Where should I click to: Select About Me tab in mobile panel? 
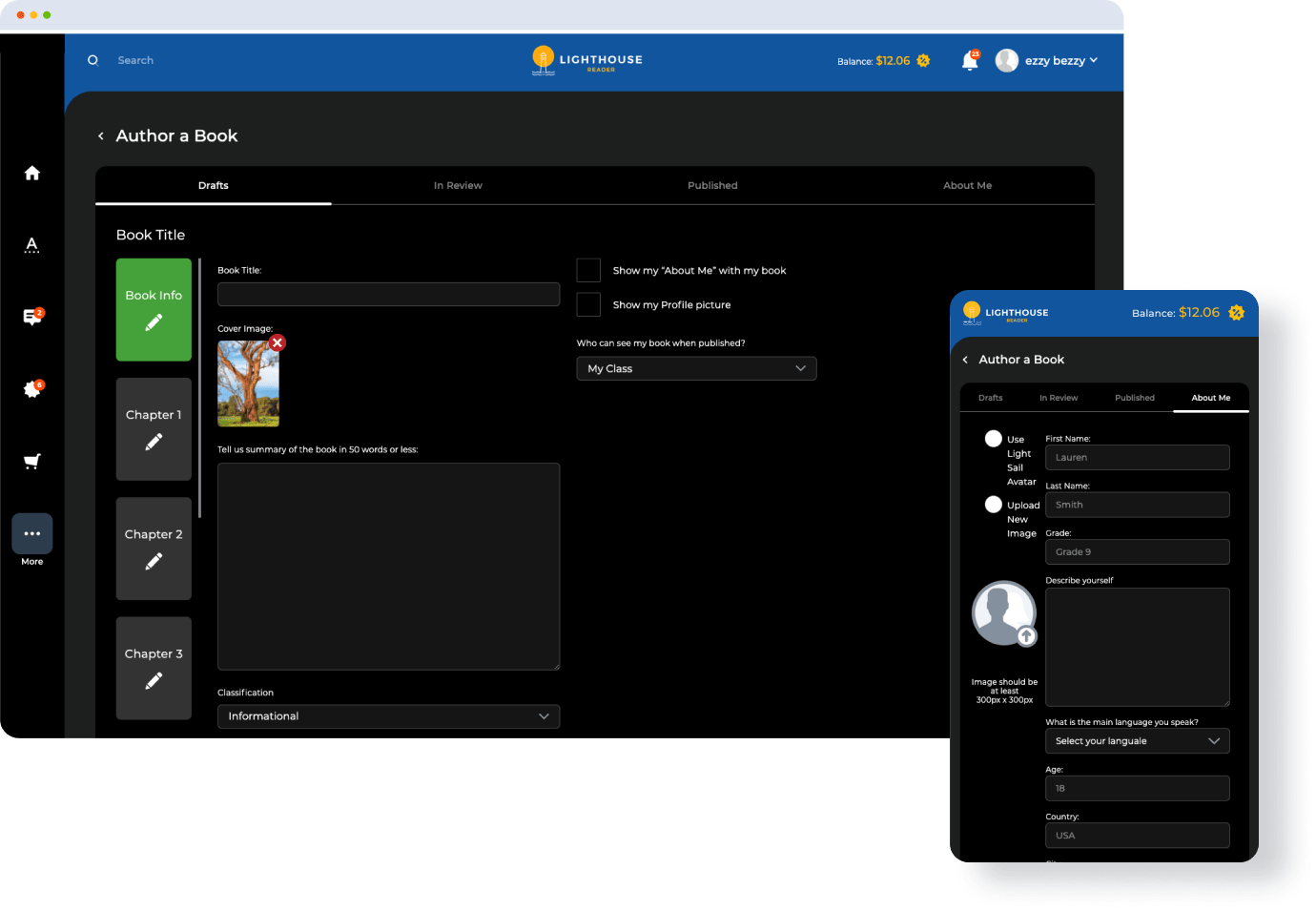coord(1211,398)
